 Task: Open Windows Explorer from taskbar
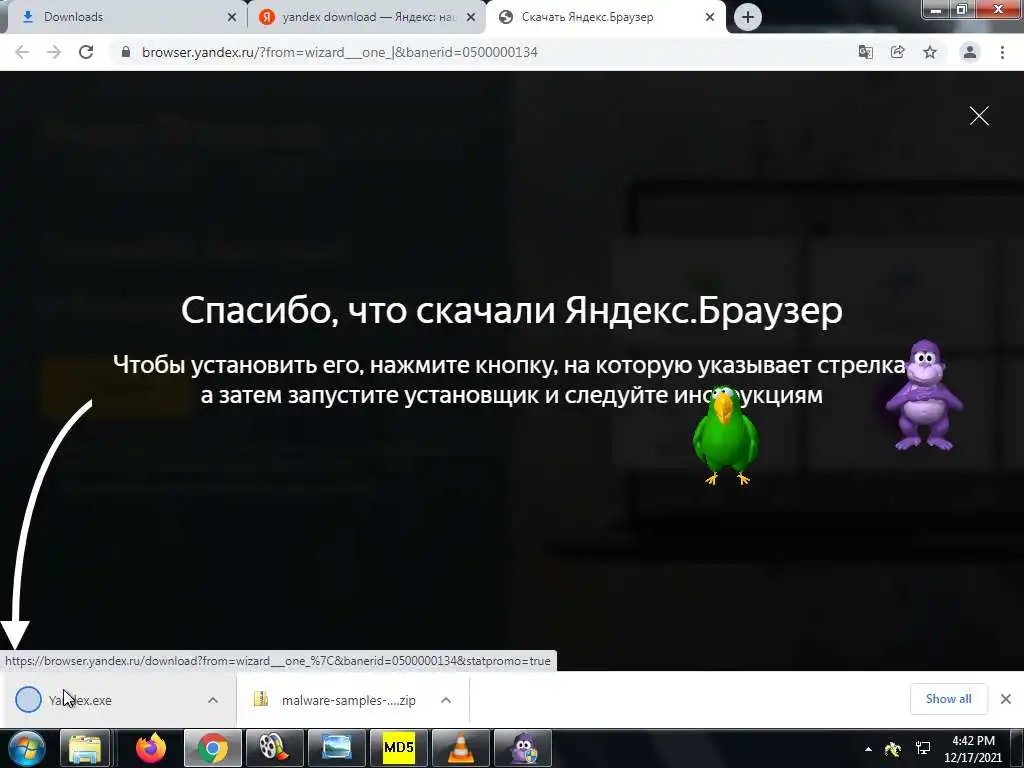click(x=85, y=748)
